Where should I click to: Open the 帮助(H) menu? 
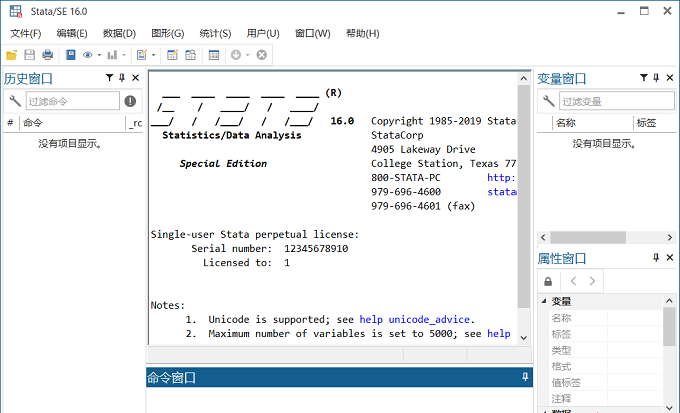coord(363,33)
